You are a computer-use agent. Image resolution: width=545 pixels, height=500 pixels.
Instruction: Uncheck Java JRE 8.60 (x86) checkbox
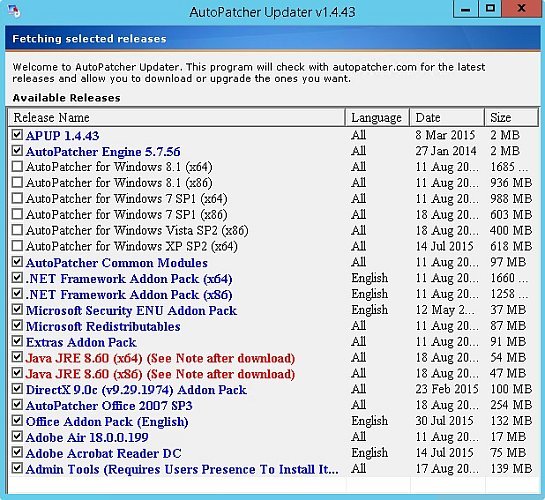[17, 373]
